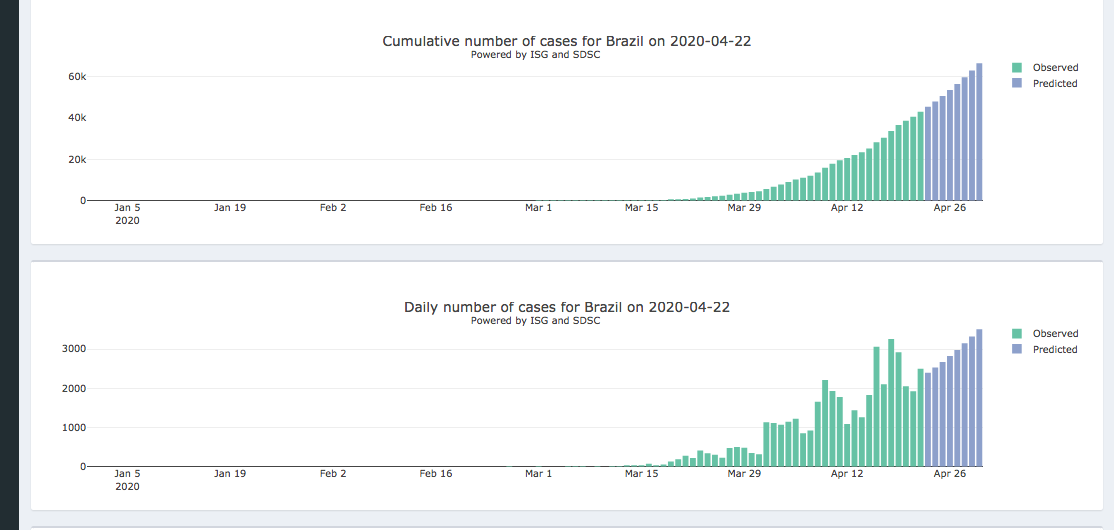Viewport: 1114px width, 530px height.
Task: Click purple Predicted swatch in cumulative chart legend
Action: (1017, 84)
